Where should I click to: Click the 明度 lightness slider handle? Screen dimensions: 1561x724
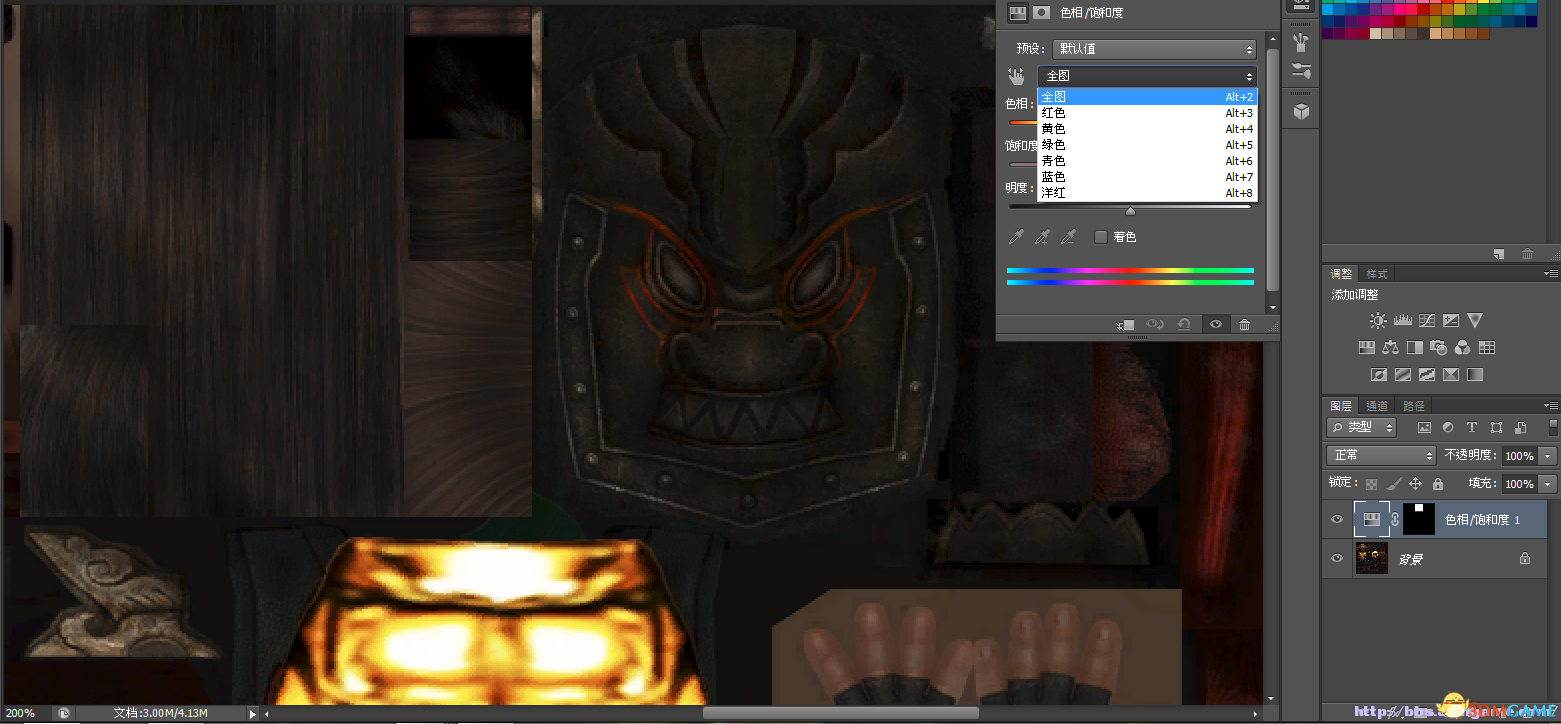(1130, 211)
